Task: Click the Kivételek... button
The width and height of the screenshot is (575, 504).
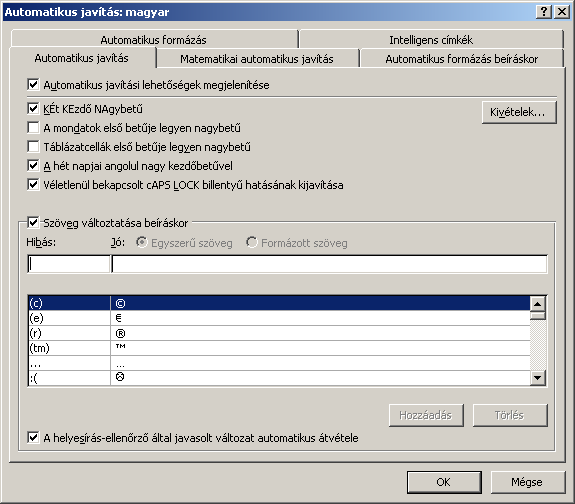Action: (519, 112)
